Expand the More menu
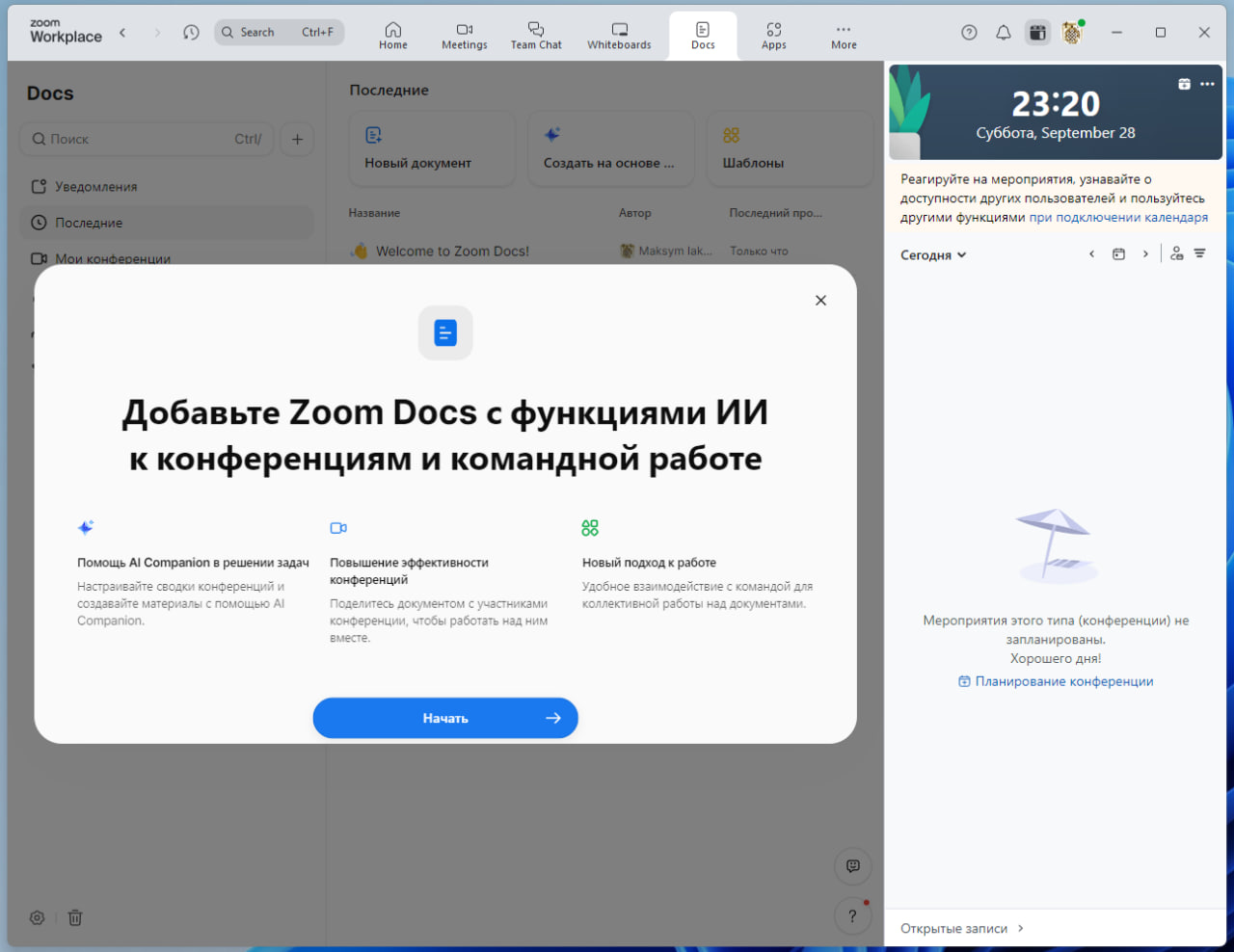 click(844, 36)
